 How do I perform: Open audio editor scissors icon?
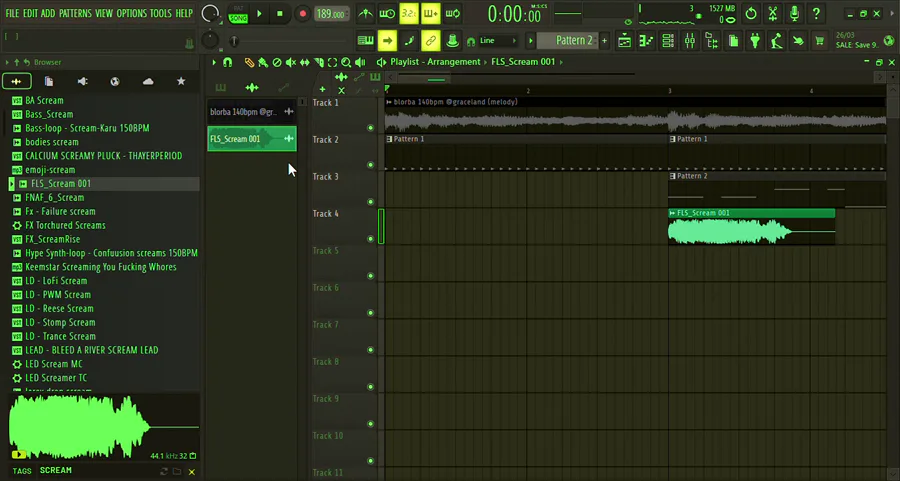tap(773, 13)
